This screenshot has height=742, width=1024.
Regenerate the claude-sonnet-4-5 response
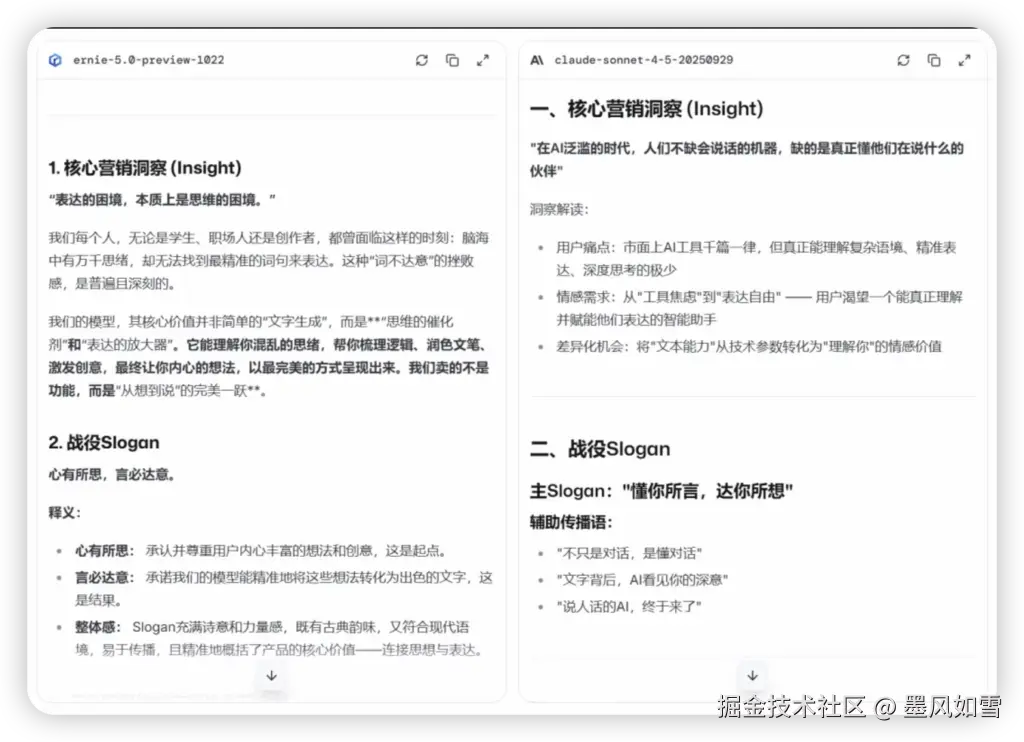tap(903, 60)
